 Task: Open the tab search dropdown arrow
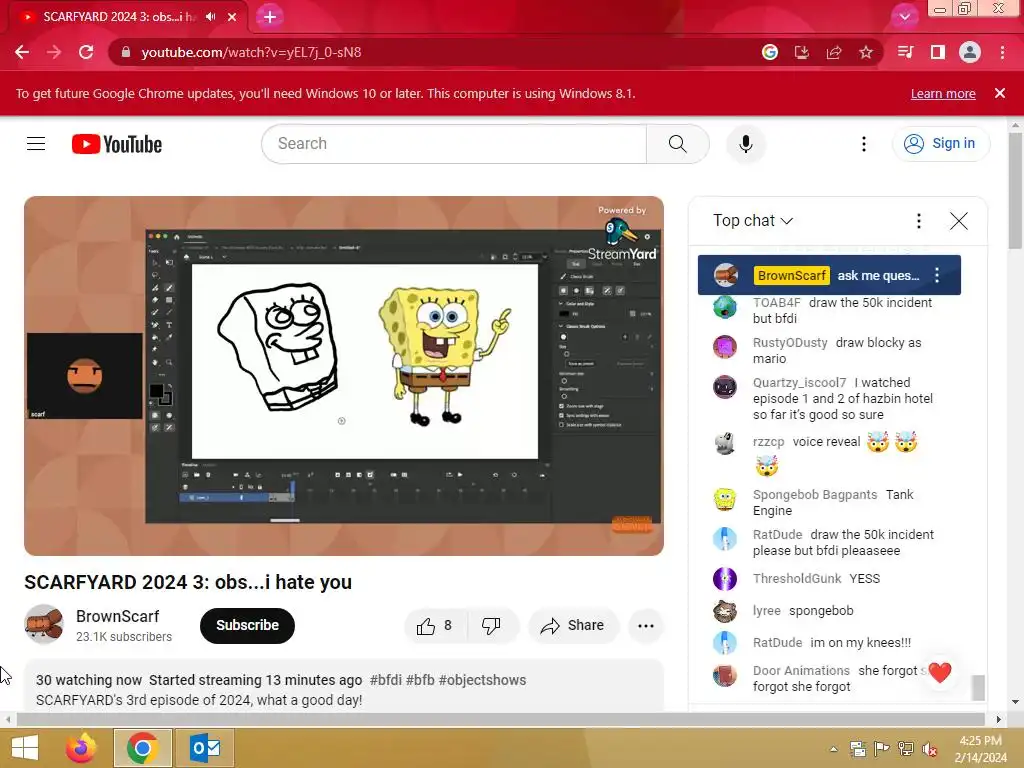tap(904, 17)
